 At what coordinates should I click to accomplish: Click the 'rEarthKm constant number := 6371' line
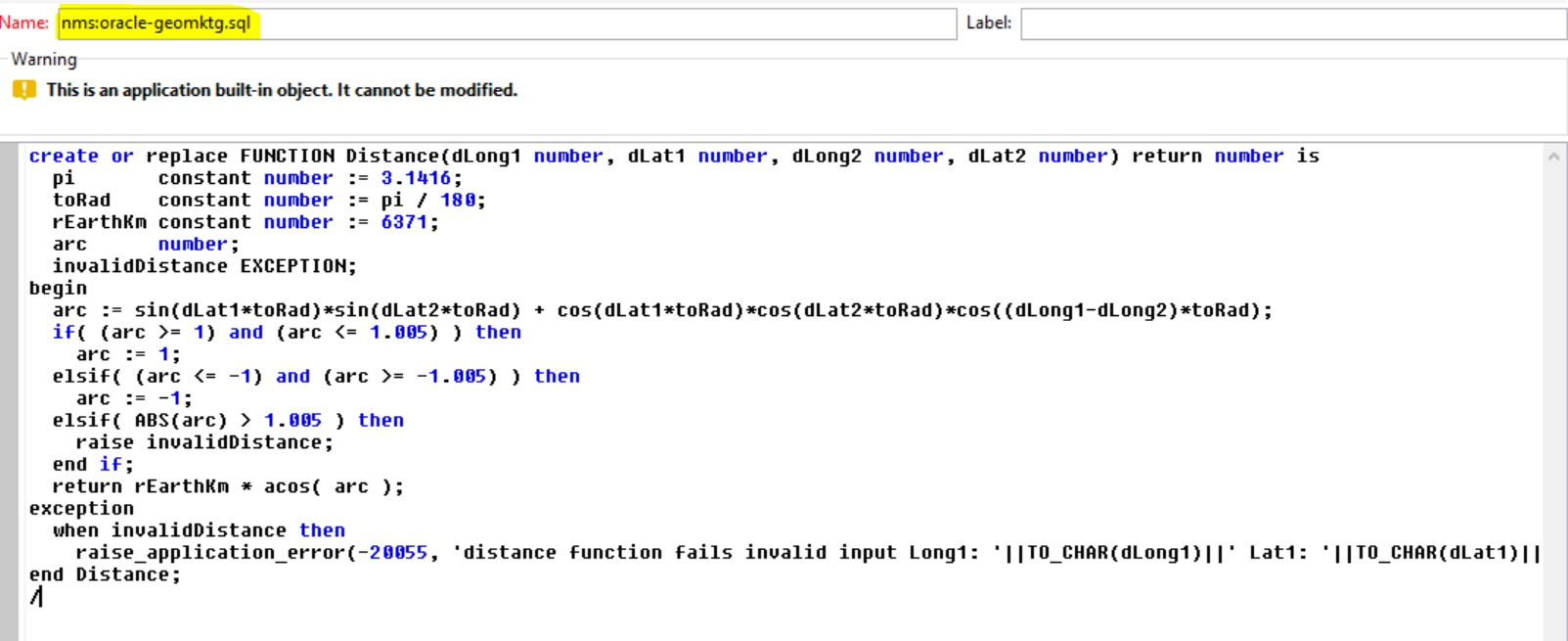pyautogui.click(x=246, y=222)
